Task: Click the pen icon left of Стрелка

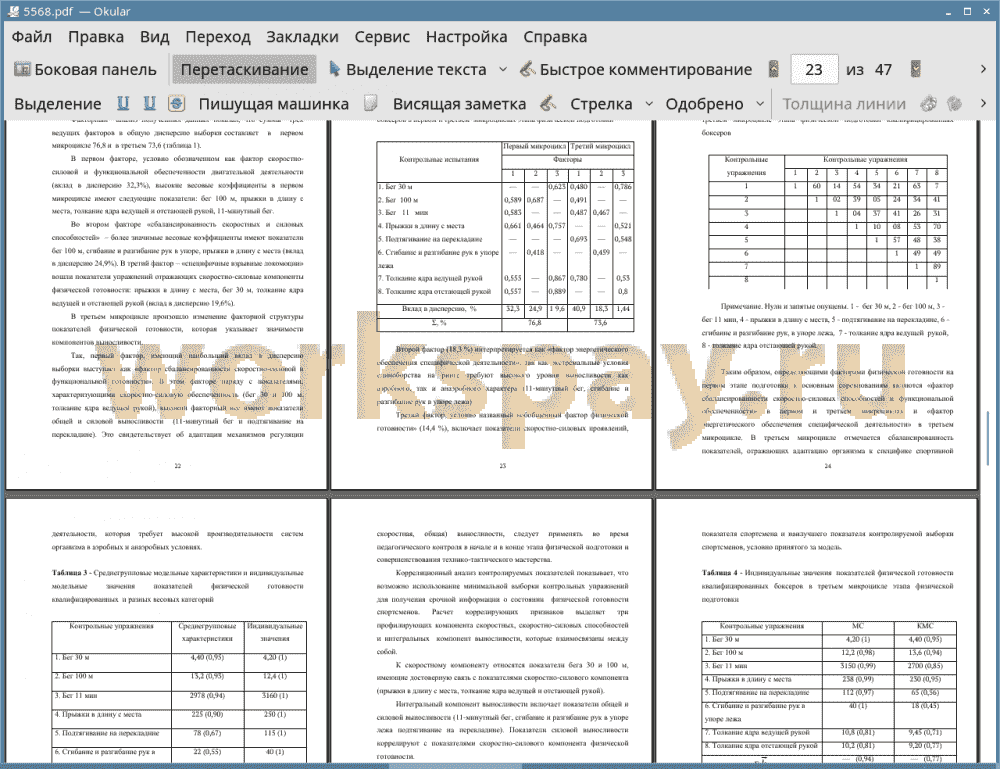Action: click(x=548, y=103)
